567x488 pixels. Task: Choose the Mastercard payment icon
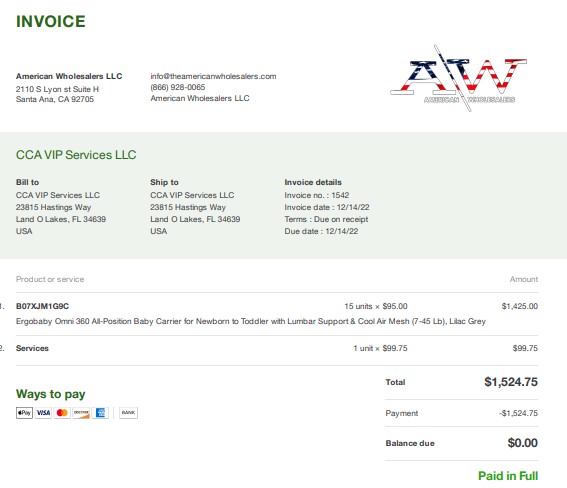tap(62, 412)
